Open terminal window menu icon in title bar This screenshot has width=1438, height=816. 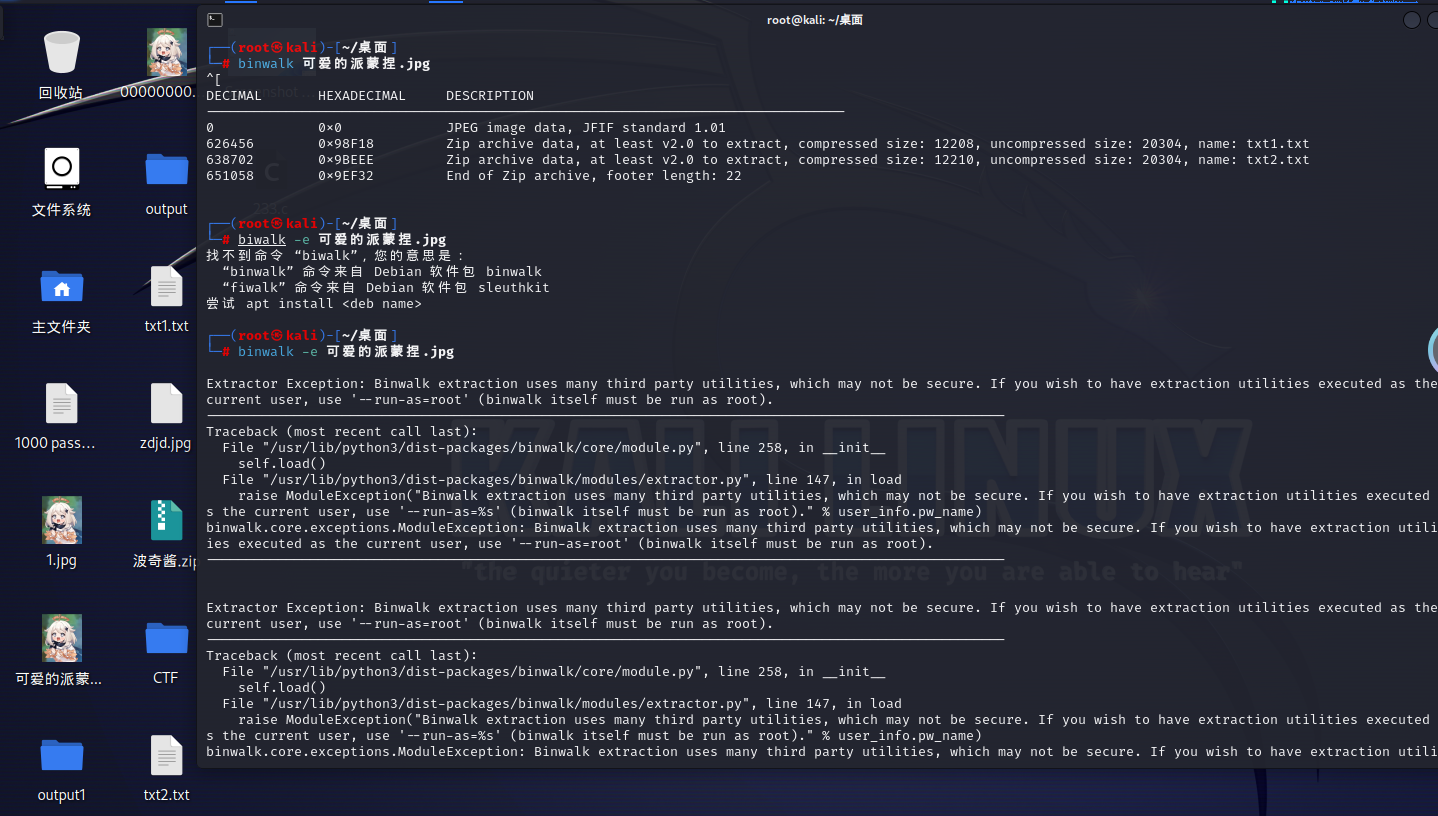coord(215,20)
